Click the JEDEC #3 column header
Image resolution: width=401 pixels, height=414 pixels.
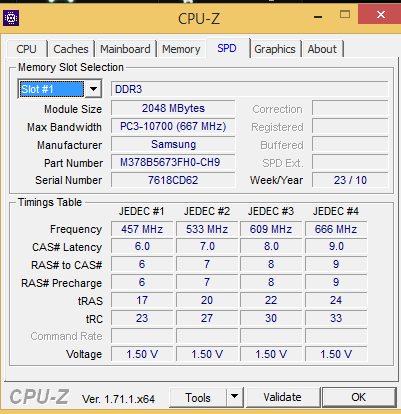coord(271,211)
